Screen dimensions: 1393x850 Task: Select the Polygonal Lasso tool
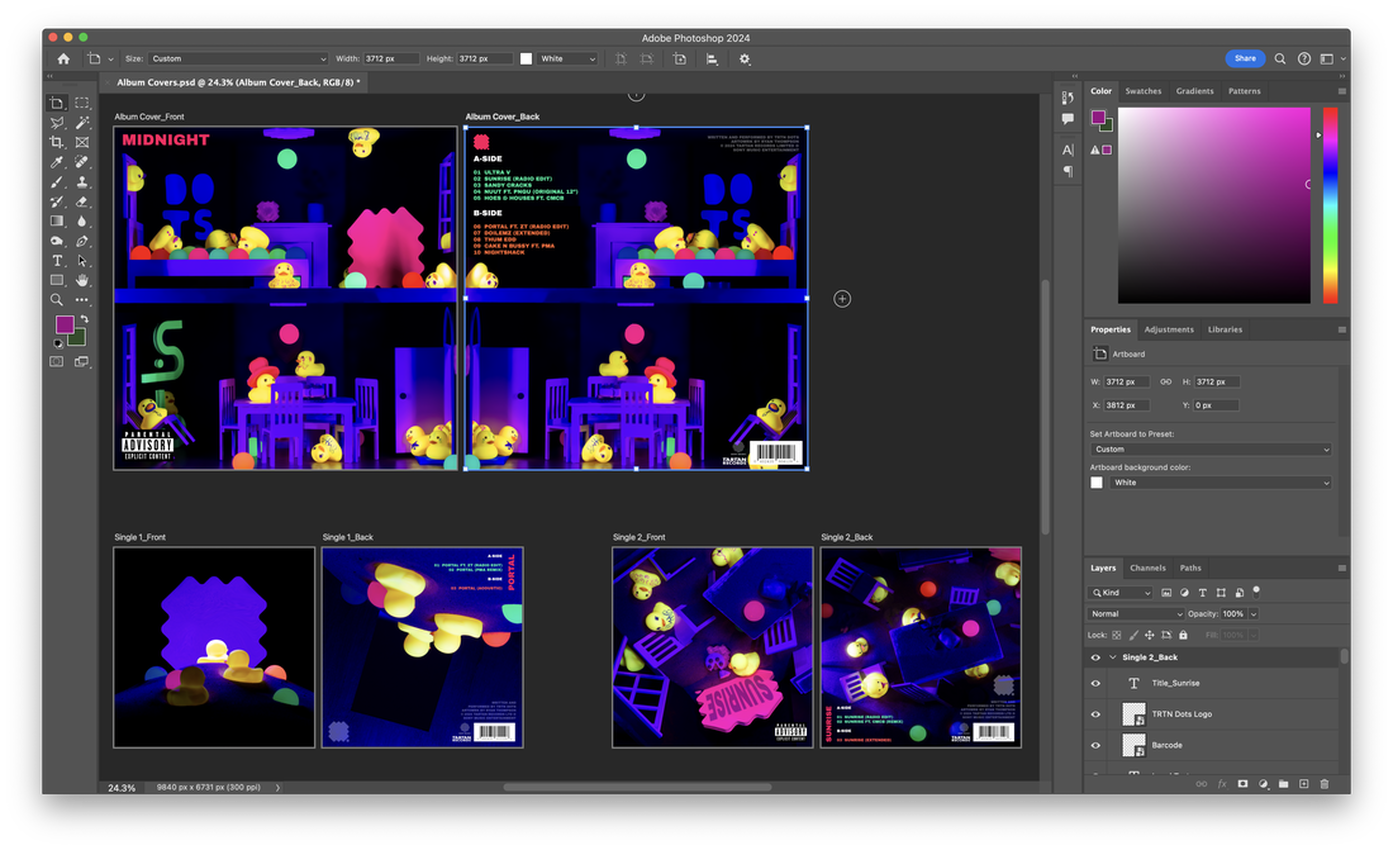click(57, 123)
